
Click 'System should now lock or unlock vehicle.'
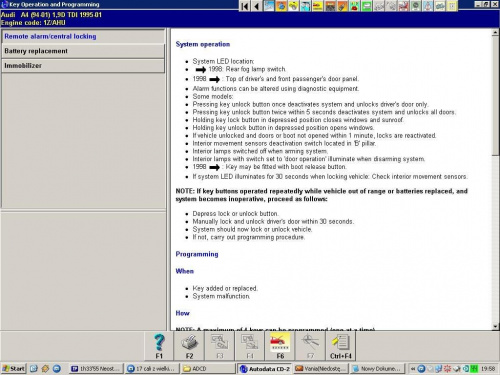[x=252, y=229]
